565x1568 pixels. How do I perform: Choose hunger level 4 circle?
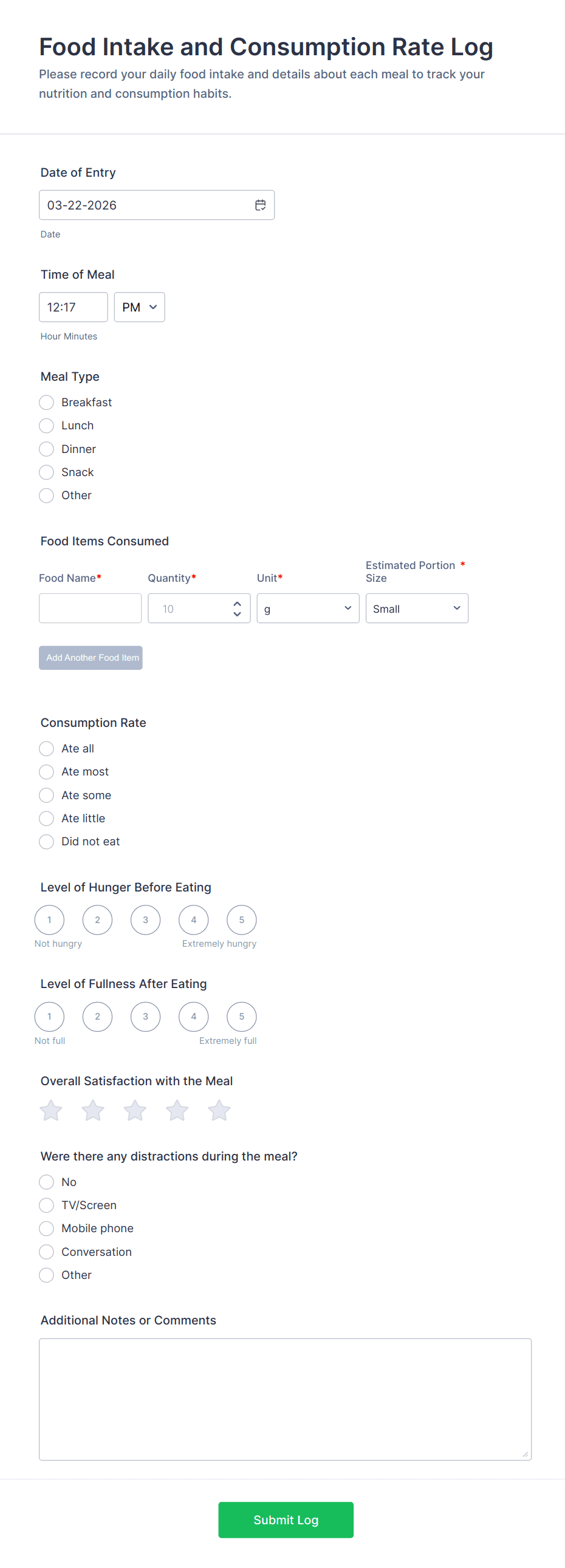(x=194, y=920)
